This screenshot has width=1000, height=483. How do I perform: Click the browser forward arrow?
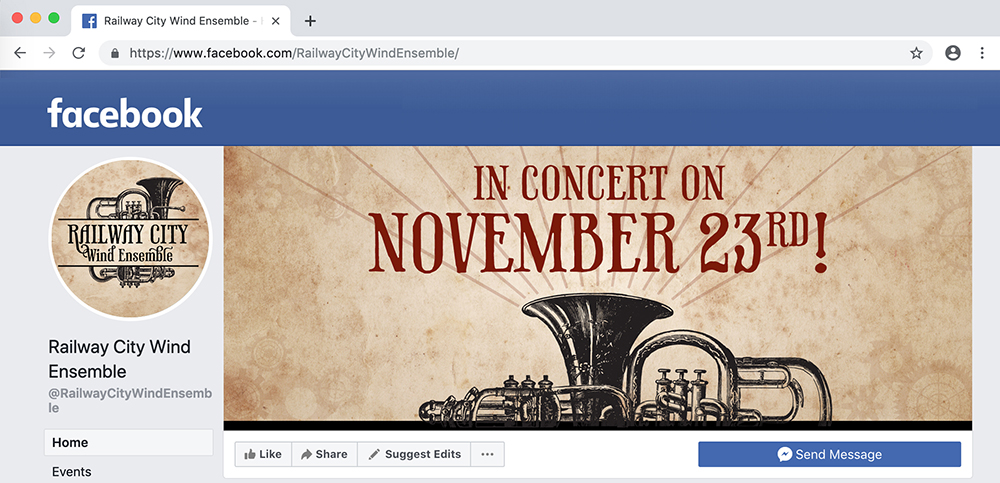click(x=49, y=53)
